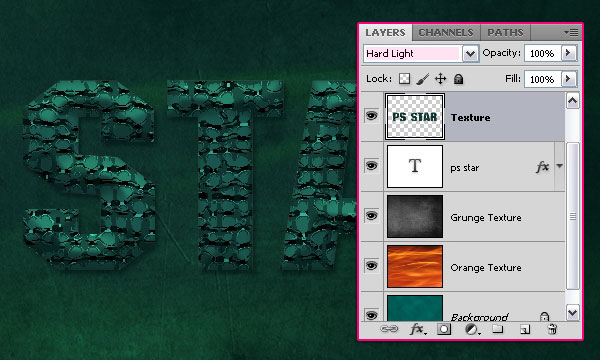Select the layer named Orange Texture
The height and width of the screenshot is (360, 600).
click(x=486, y=268)
